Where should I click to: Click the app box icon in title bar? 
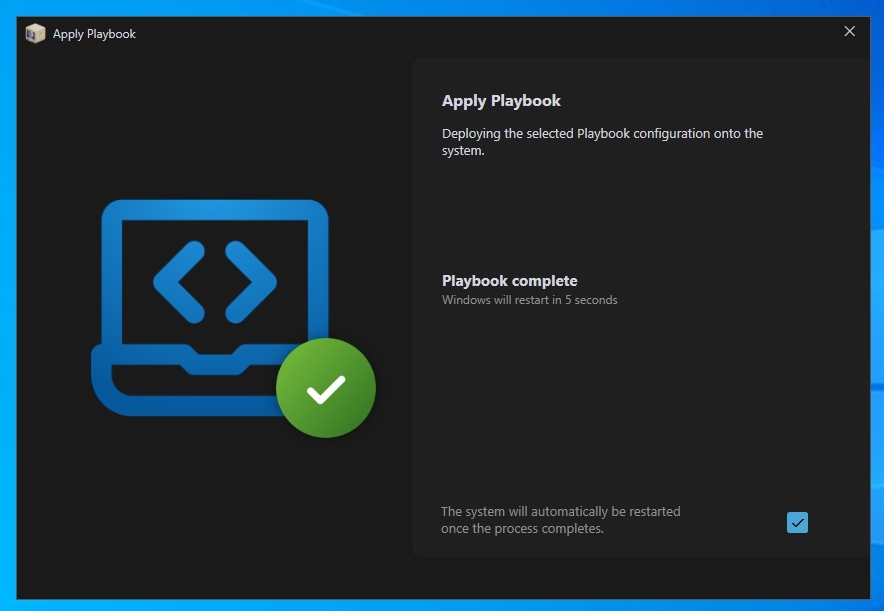click(35, 34)
